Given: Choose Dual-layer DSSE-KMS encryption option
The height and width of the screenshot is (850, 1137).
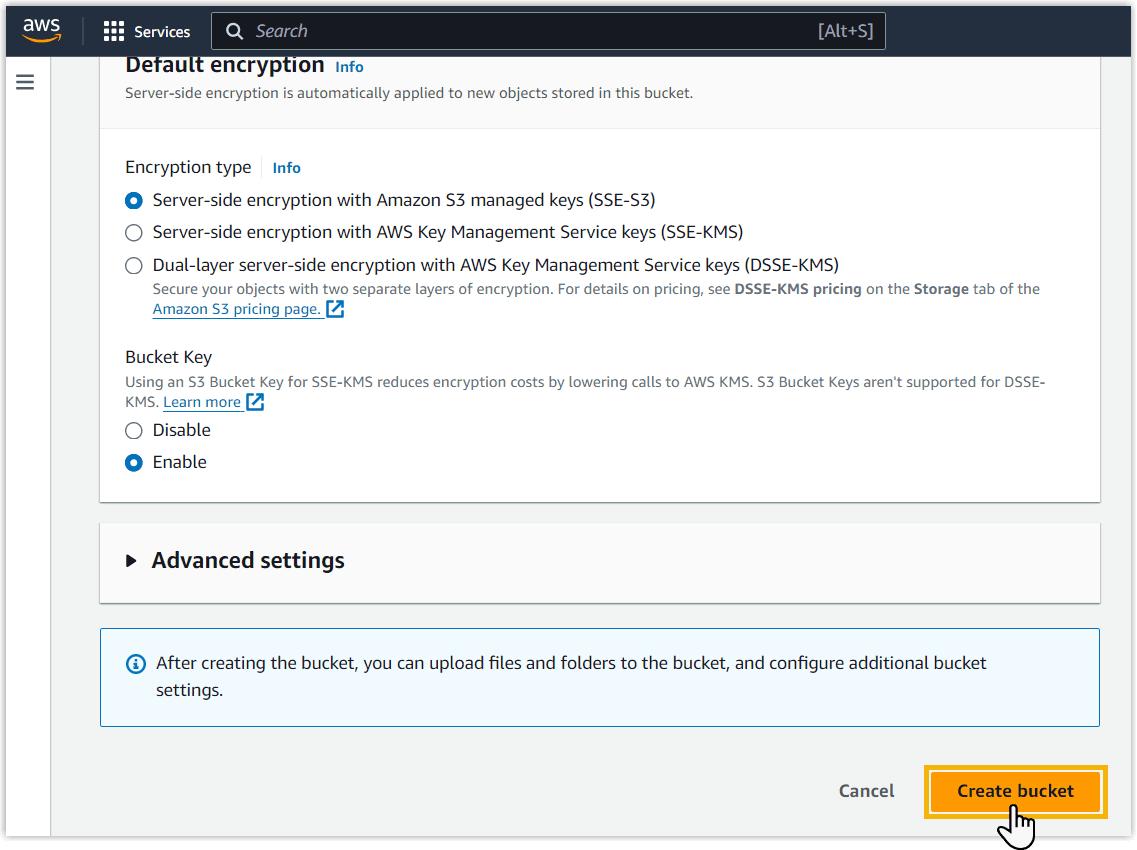Looking at the screenshot, I should point(134,266).
